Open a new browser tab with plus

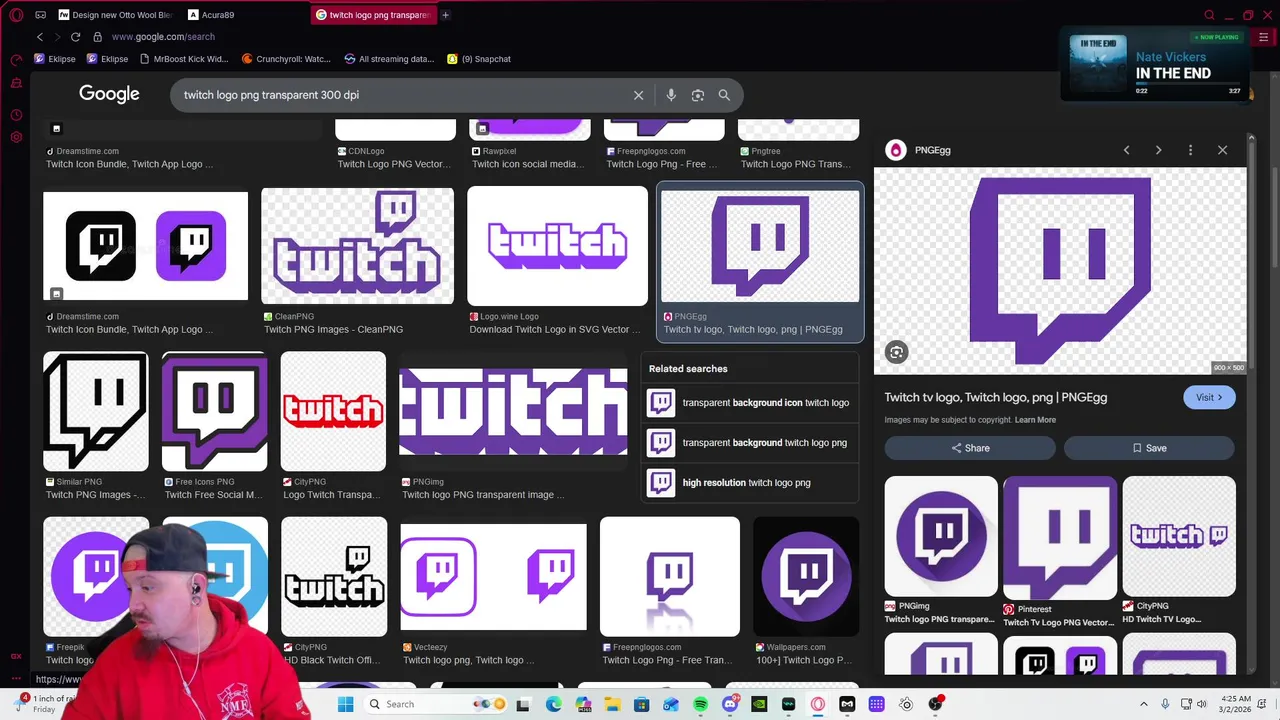(x=445, y=15)
